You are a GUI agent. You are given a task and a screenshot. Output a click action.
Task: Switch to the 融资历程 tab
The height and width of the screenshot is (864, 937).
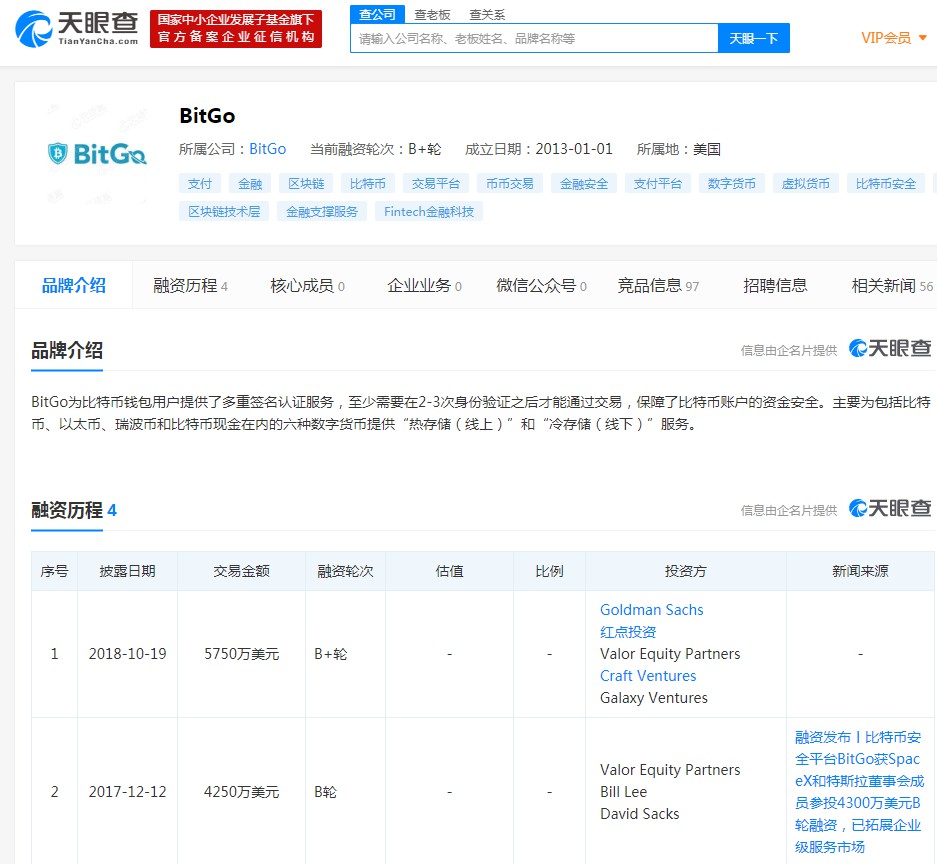click(x=190, y=286)
